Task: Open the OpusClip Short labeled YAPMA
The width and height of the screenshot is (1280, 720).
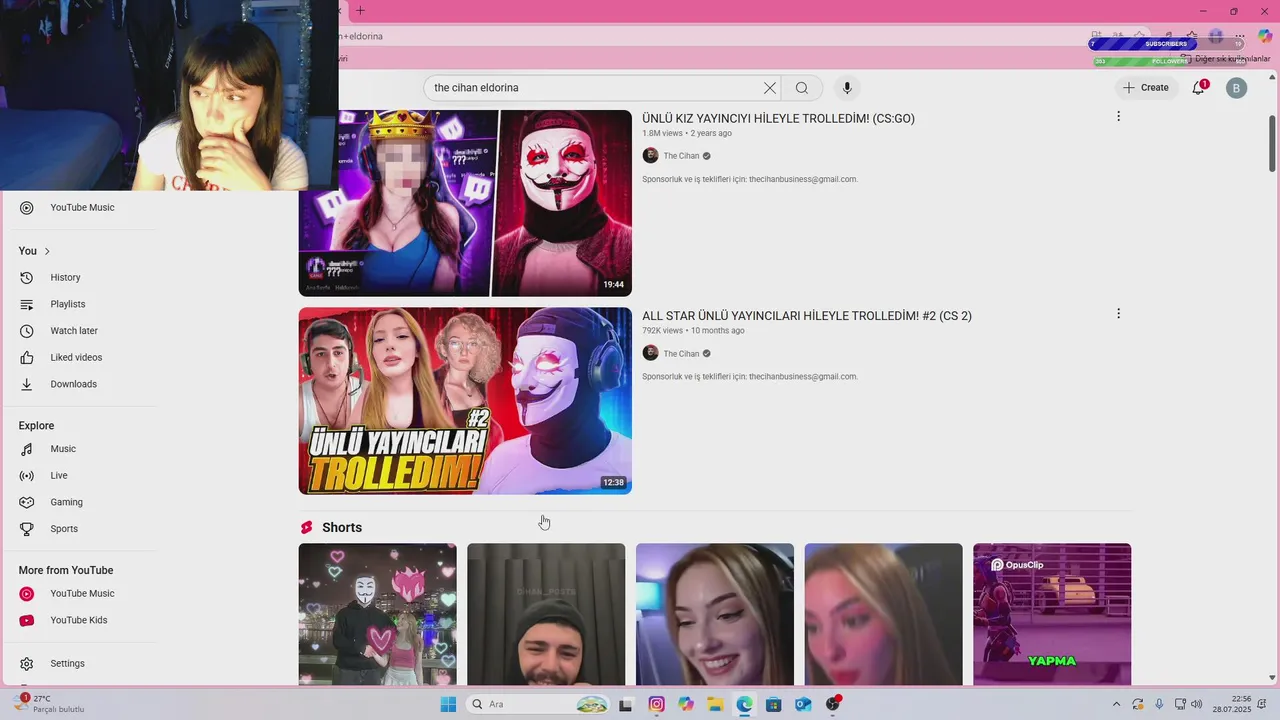Action: point(1052,615)
